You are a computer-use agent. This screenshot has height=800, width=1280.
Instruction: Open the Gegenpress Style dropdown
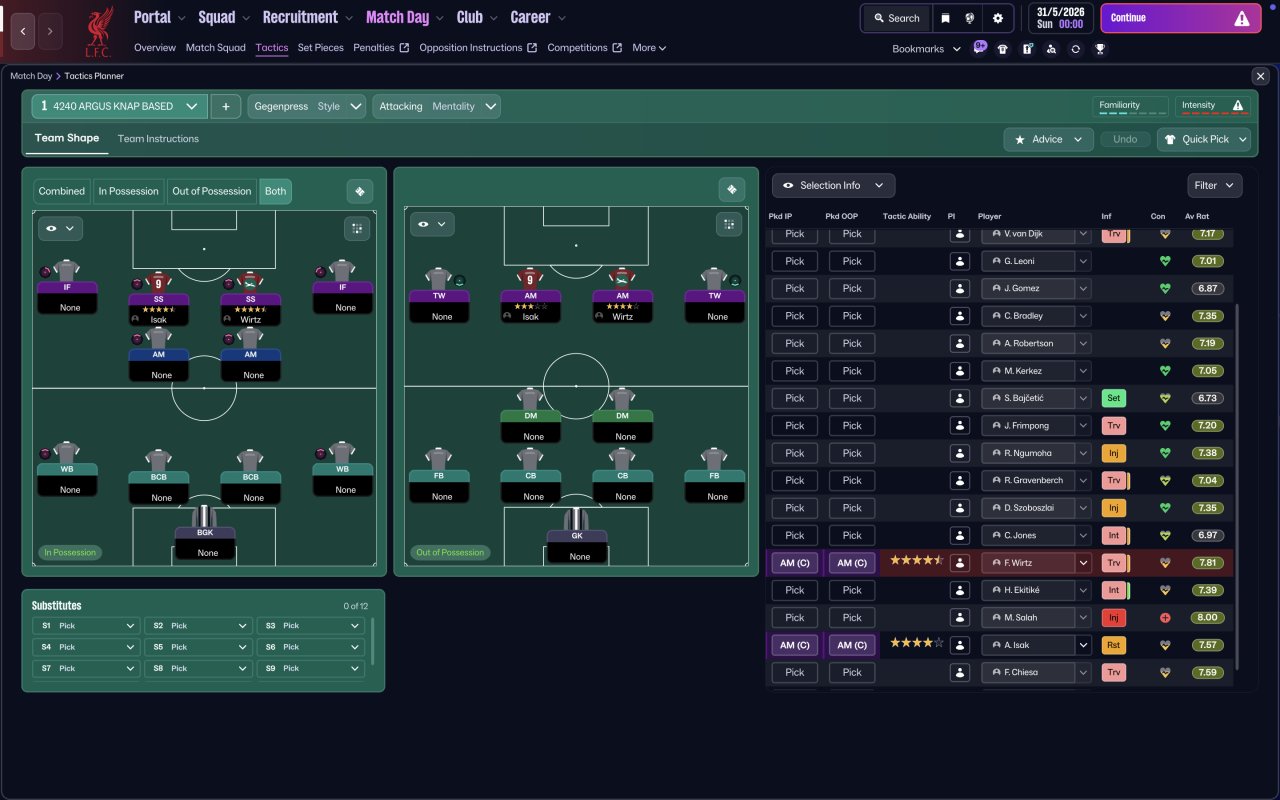click(308, 106)
